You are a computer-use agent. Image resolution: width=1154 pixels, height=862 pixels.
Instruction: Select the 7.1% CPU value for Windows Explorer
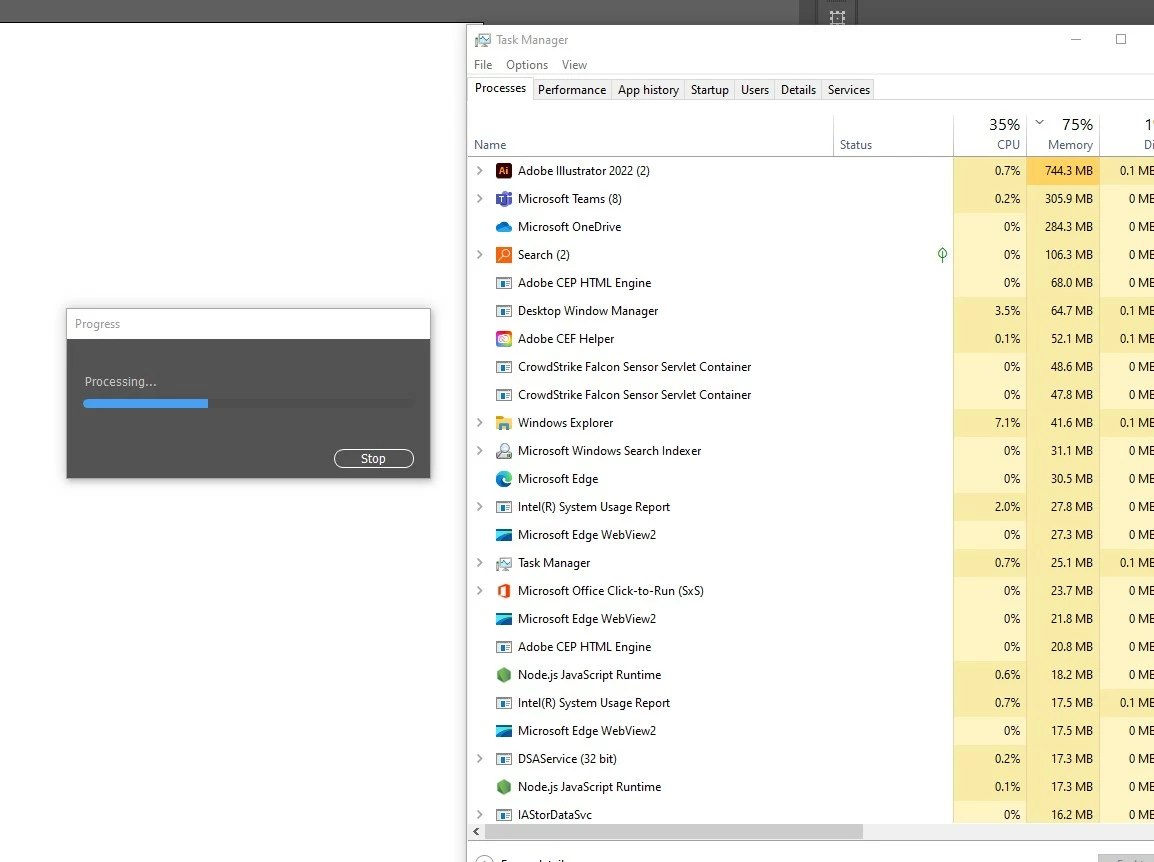(1008, 423)
